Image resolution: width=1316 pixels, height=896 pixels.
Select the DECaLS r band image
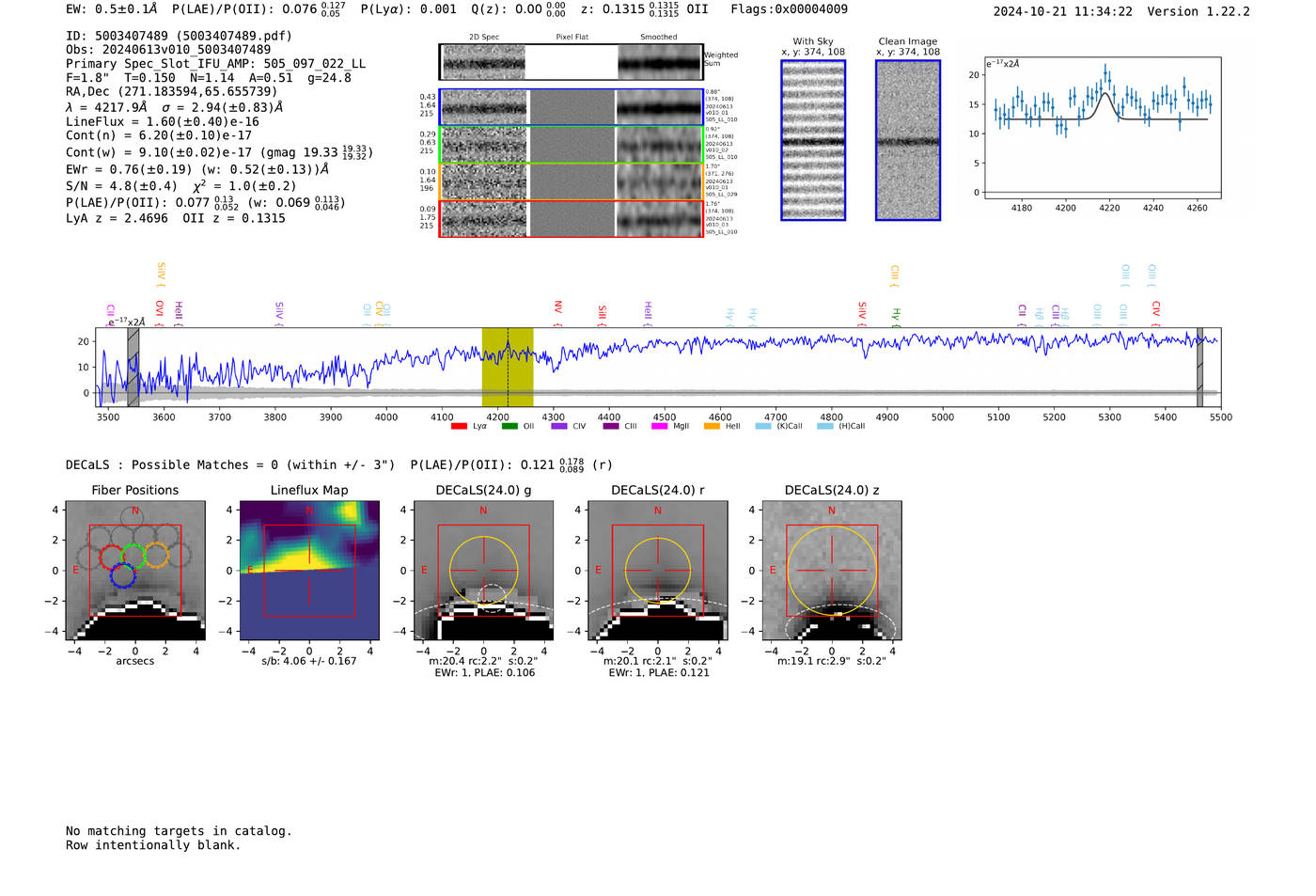click(657, 571)
